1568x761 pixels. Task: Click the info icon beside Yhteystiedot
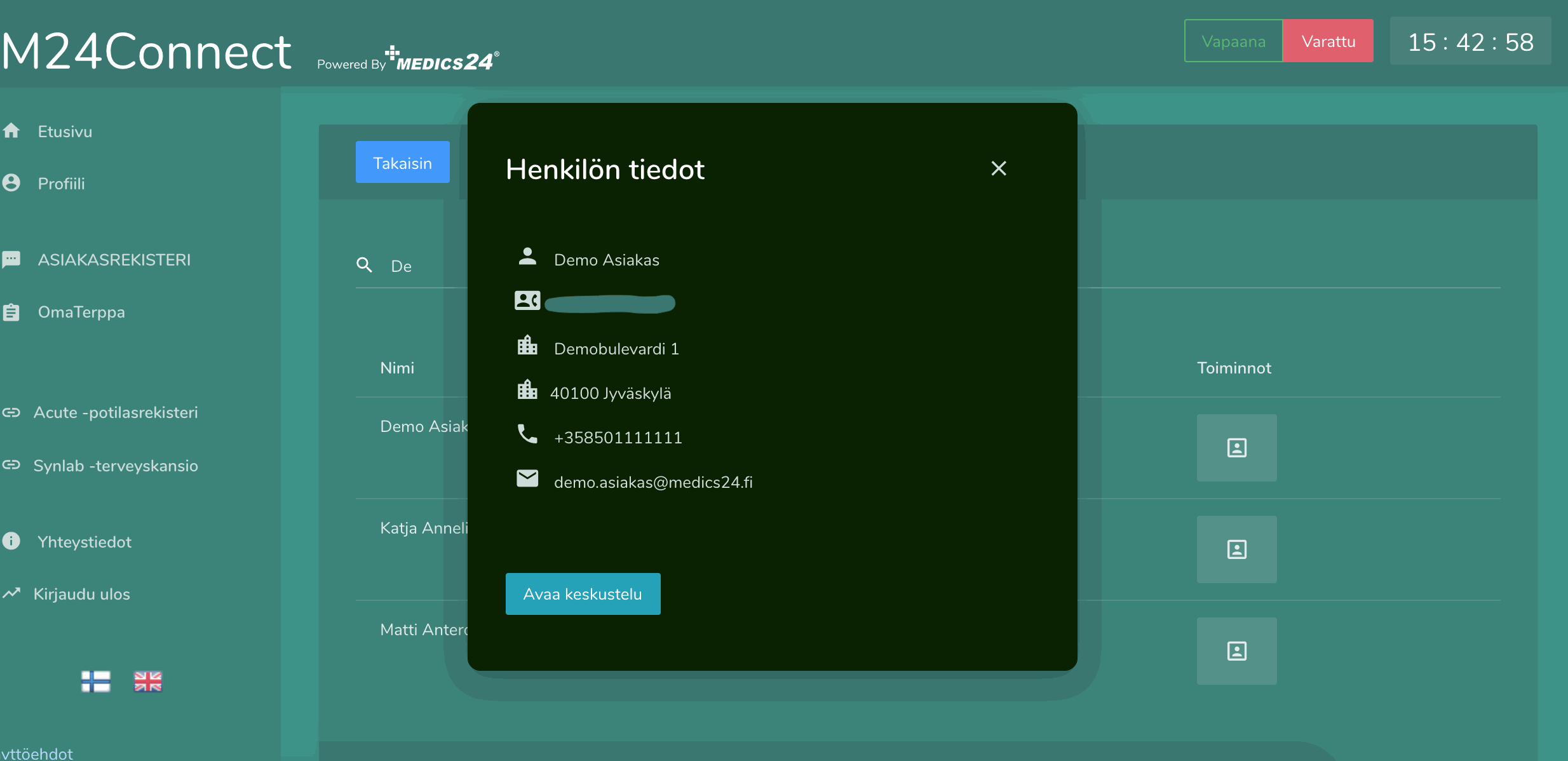11,541
